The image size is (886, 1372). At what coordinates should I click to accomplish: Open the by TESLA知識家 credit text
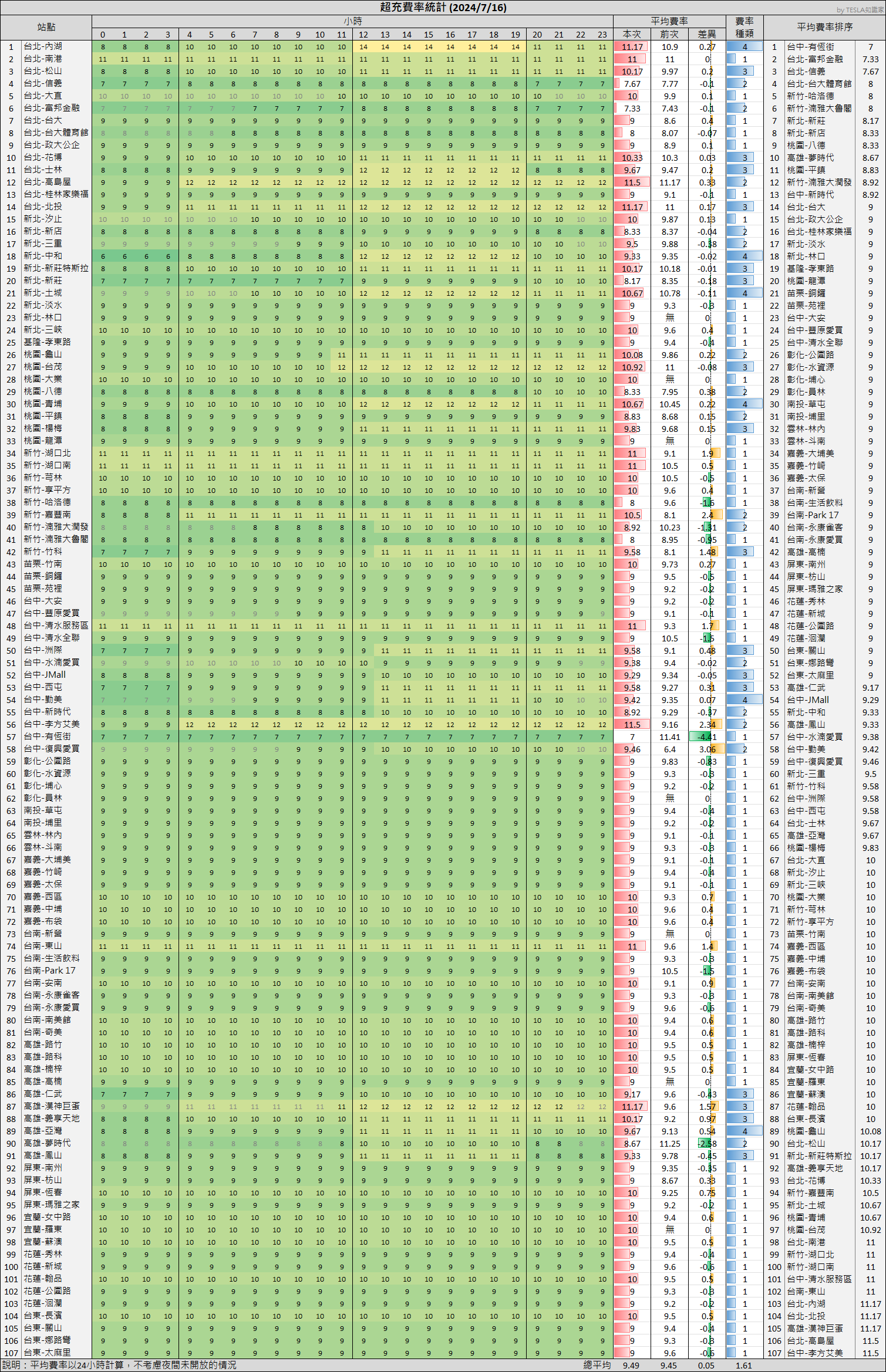[x=860, y=10]
